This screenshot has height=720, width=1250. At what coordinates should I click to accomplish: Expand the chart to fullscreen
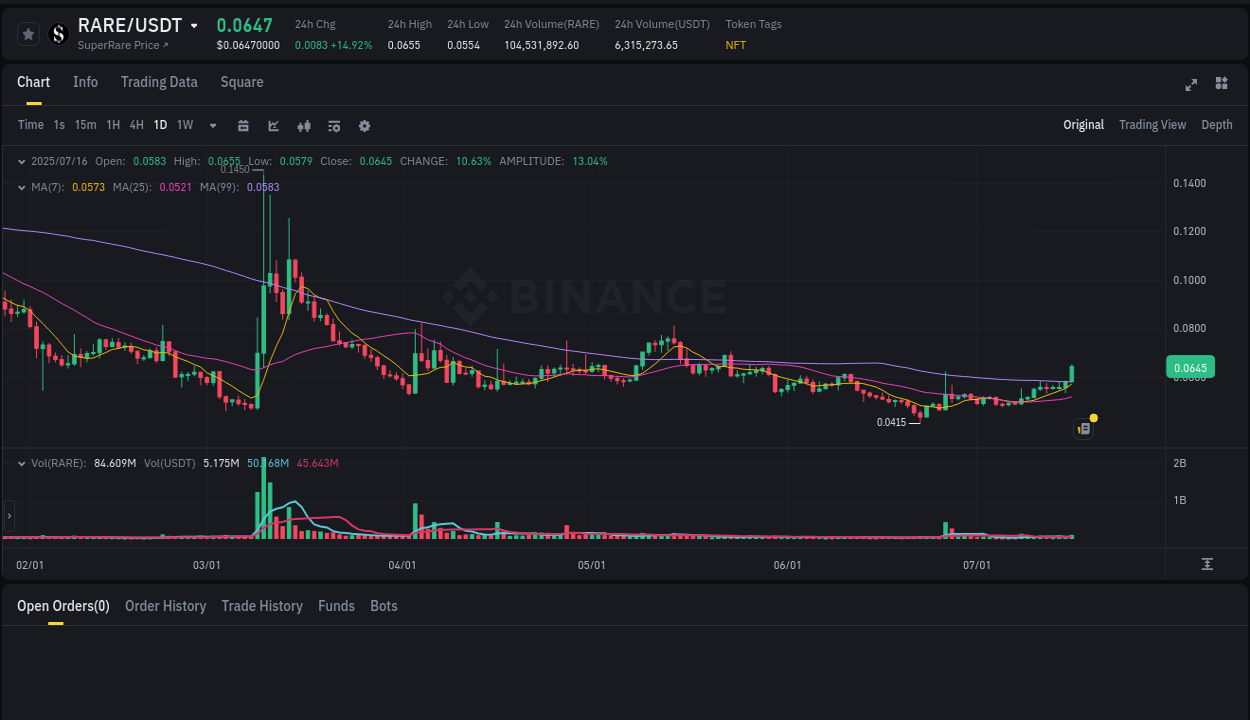pos(1191,85)
